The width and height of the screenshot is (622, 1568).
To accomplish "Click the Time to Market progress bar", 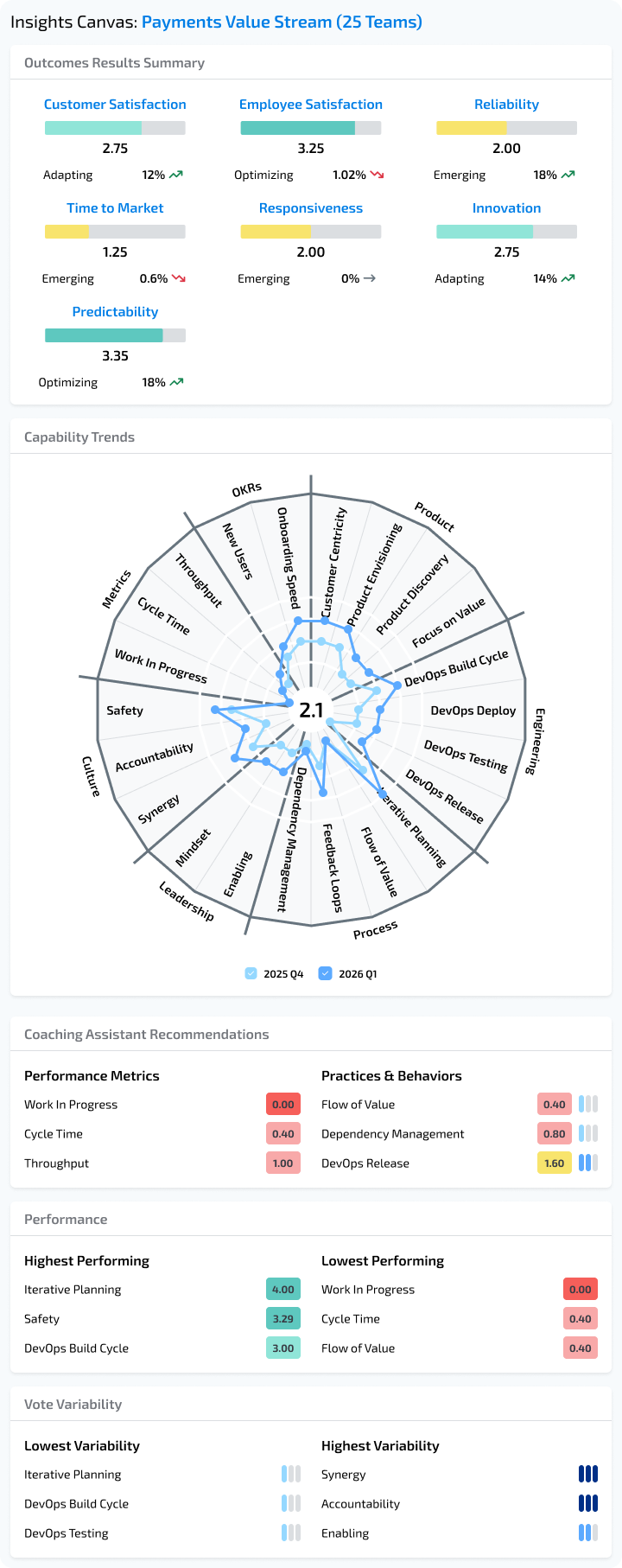I will (x=115, y=232).
